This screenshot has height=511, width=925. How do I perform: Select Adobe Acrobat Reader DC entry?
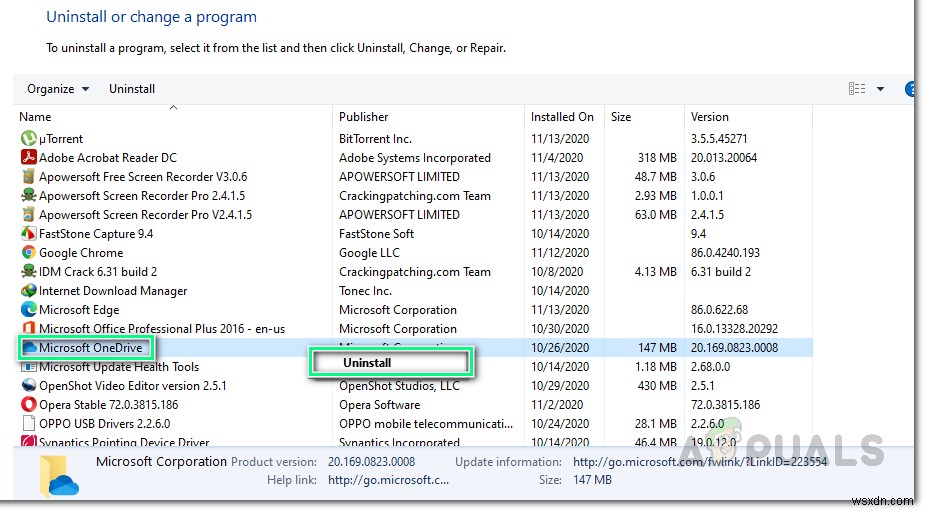(108, 158)
